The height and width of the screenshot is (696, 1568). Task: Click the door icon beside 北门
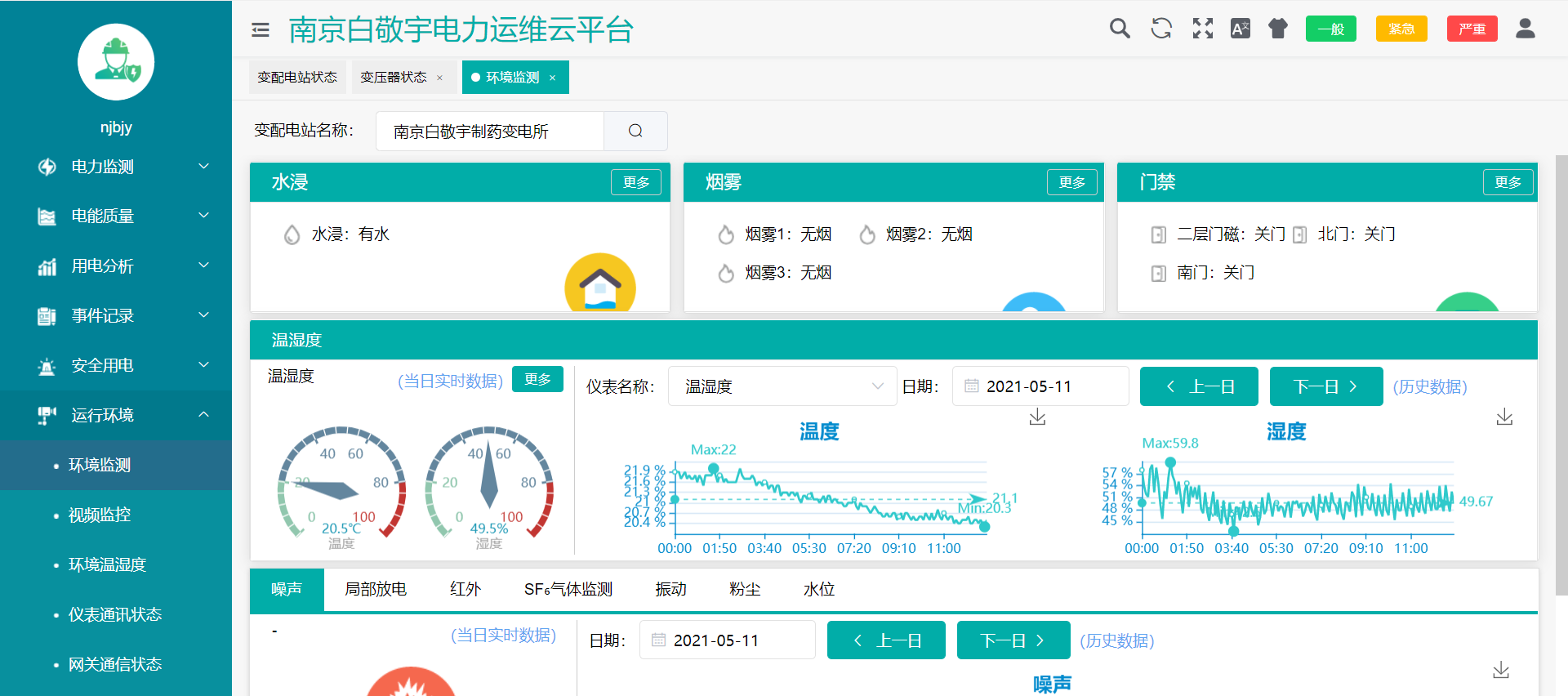tap(1299, 235)
